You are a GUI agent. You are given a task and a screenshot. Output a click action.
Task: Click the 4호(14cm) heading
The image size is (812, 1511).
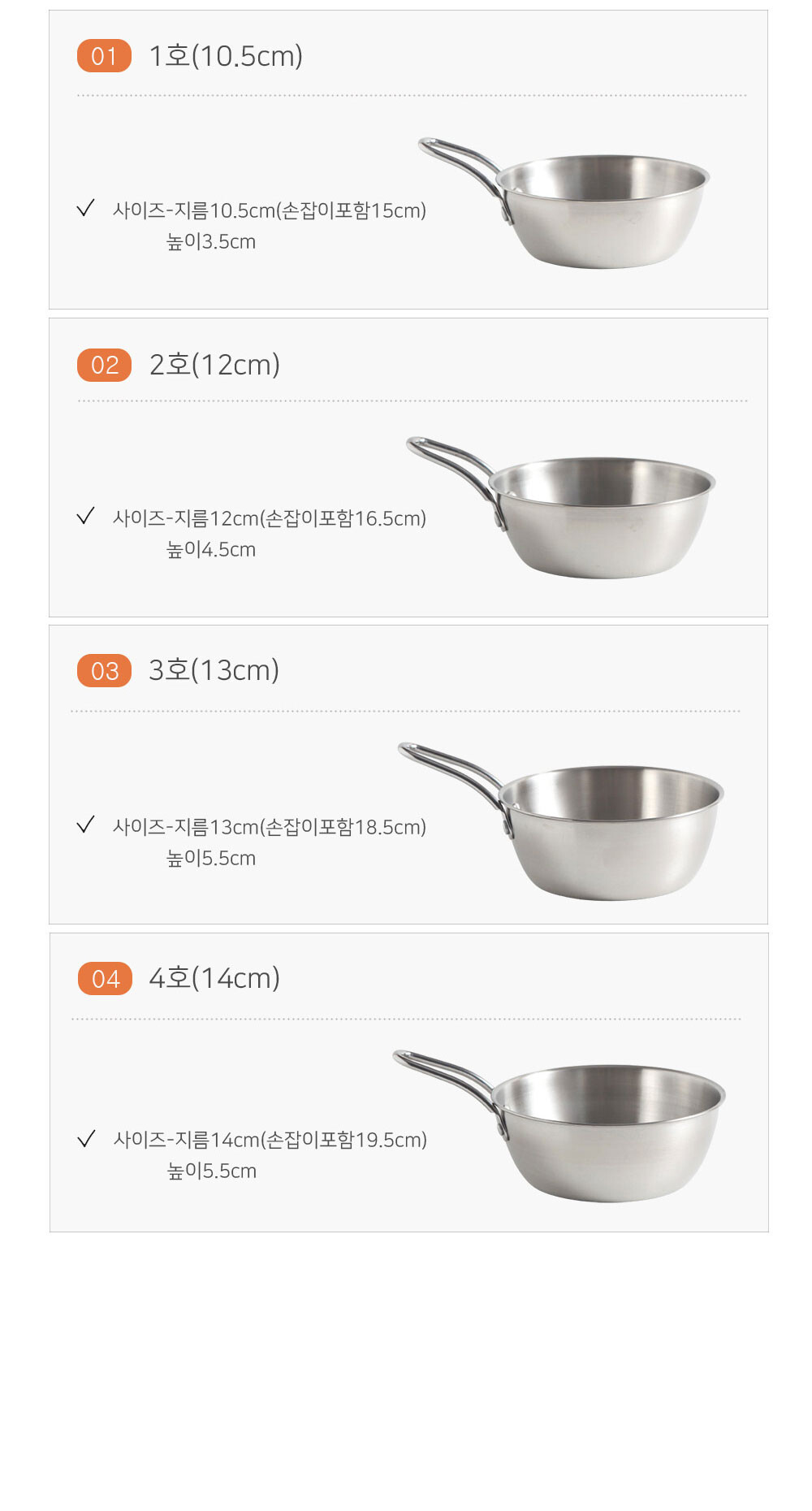[x=214, y=978]
